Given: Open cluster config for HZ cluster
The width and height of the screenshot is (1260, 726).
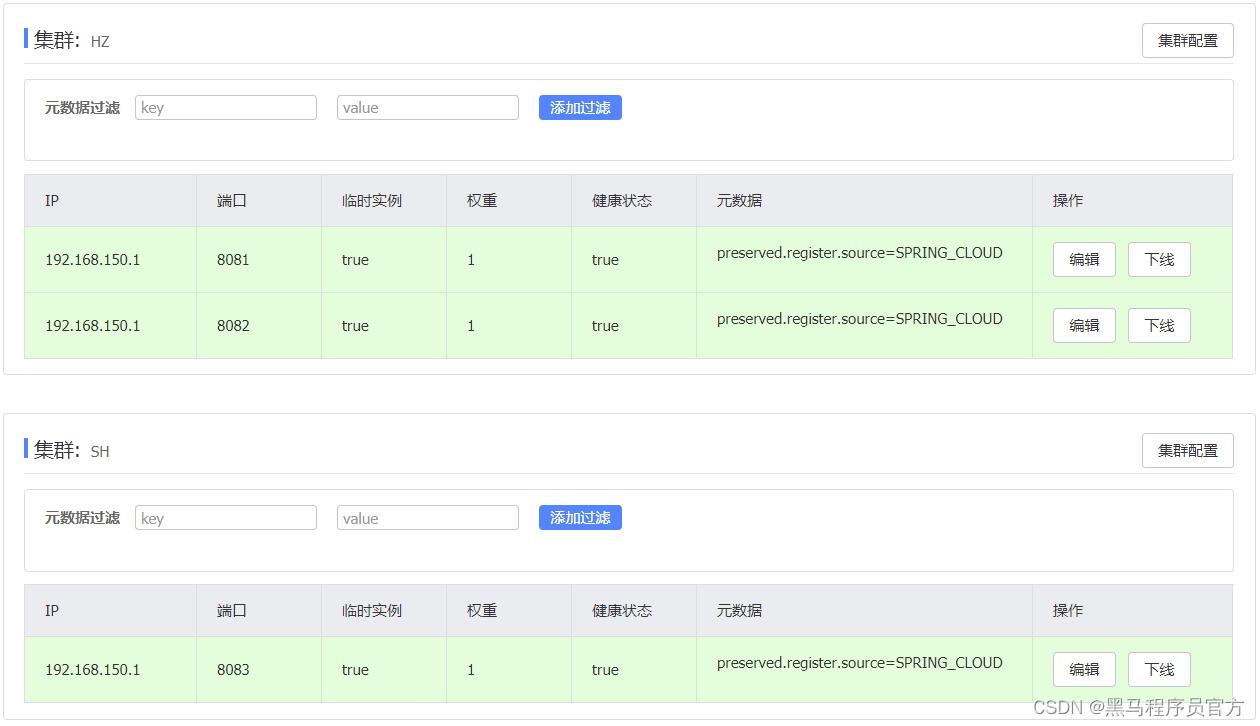Looking at the screenshot, I should pos(1187,41).
